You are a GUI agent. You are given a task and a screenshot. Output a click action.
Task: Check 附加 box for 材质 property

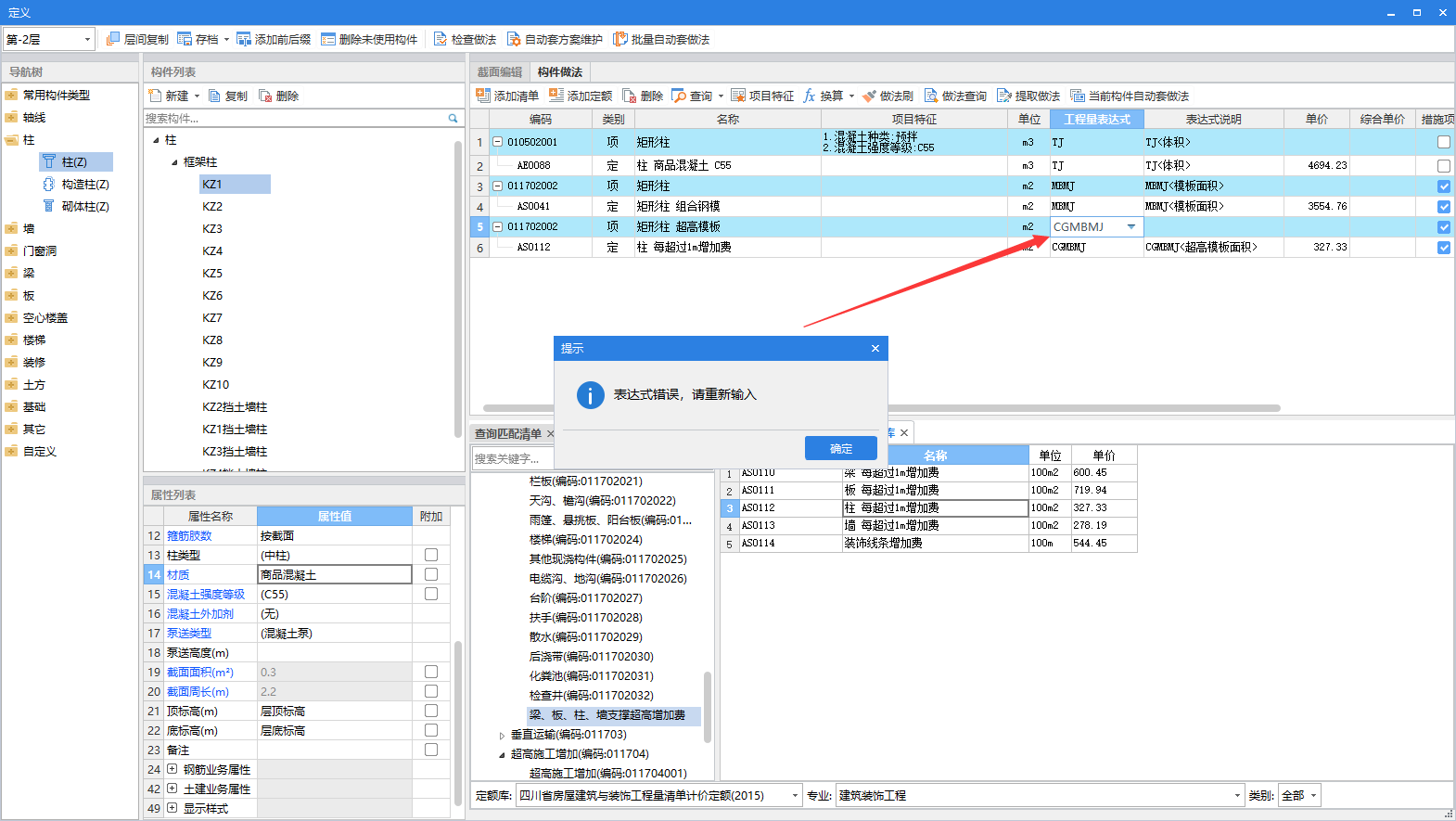click(431, 574)
